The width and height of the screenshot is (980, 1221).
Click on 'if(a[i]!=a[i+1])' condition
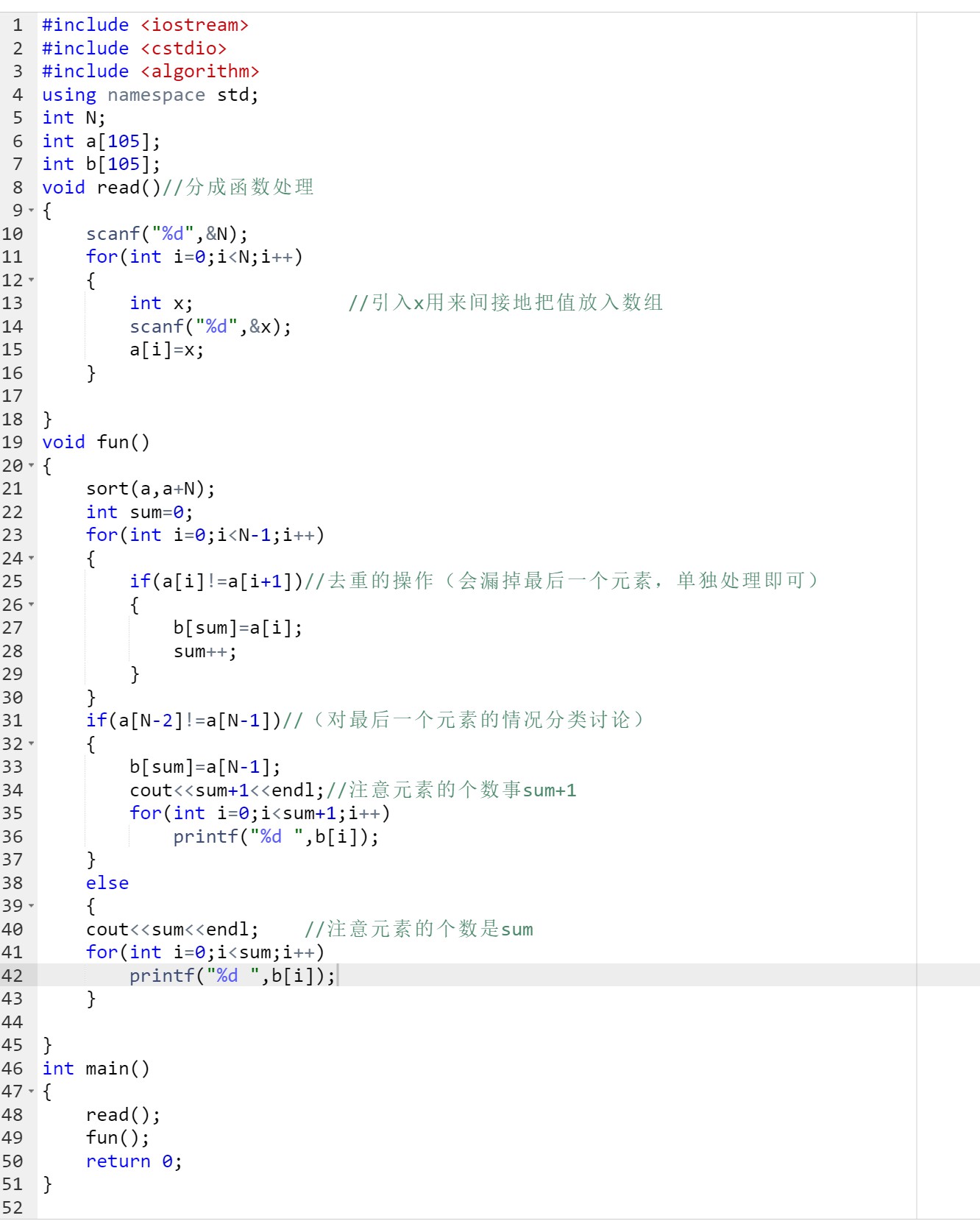point(216,581)
